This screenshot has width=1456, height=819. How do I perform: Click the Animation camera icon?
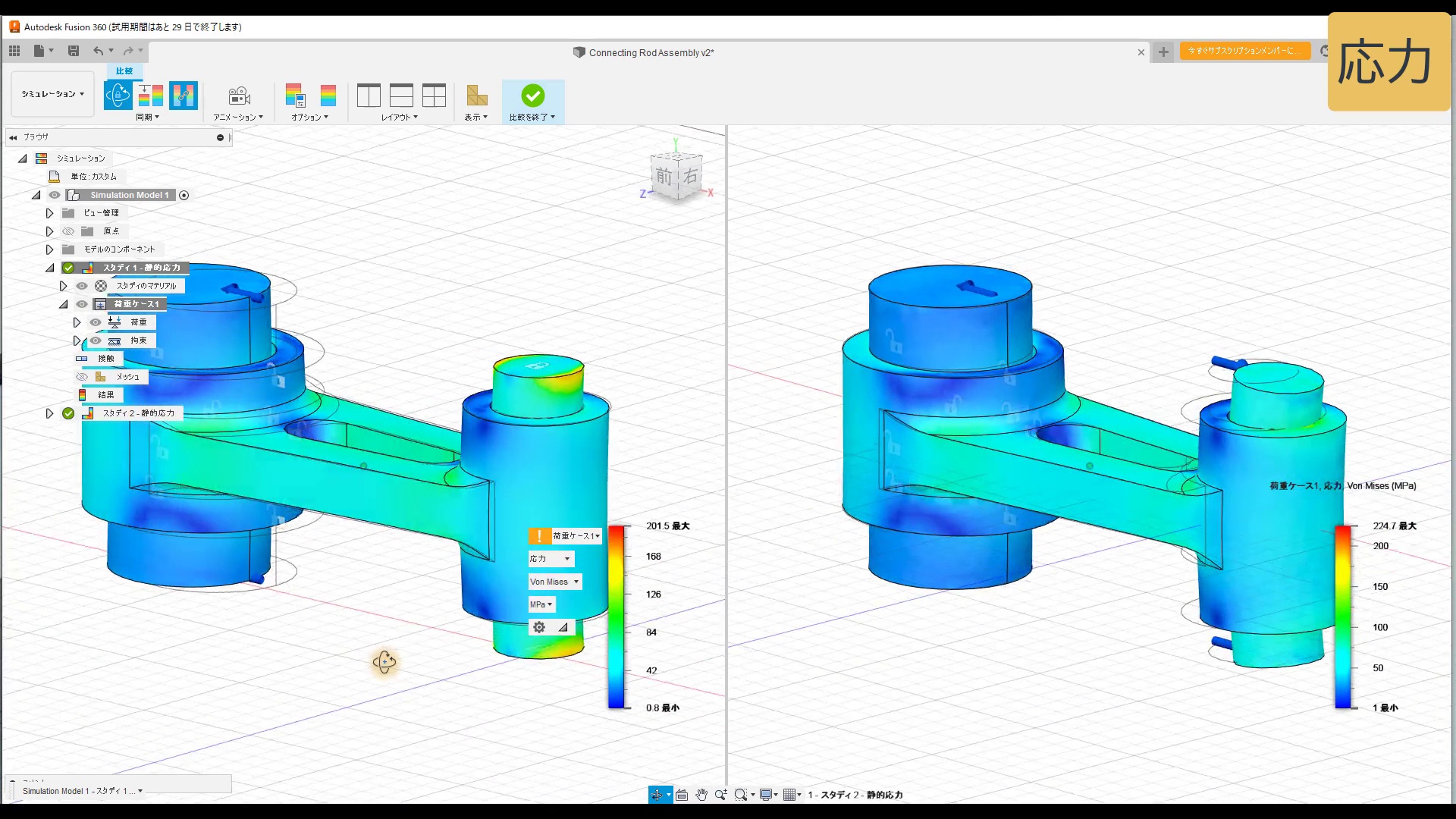[239, 96]
